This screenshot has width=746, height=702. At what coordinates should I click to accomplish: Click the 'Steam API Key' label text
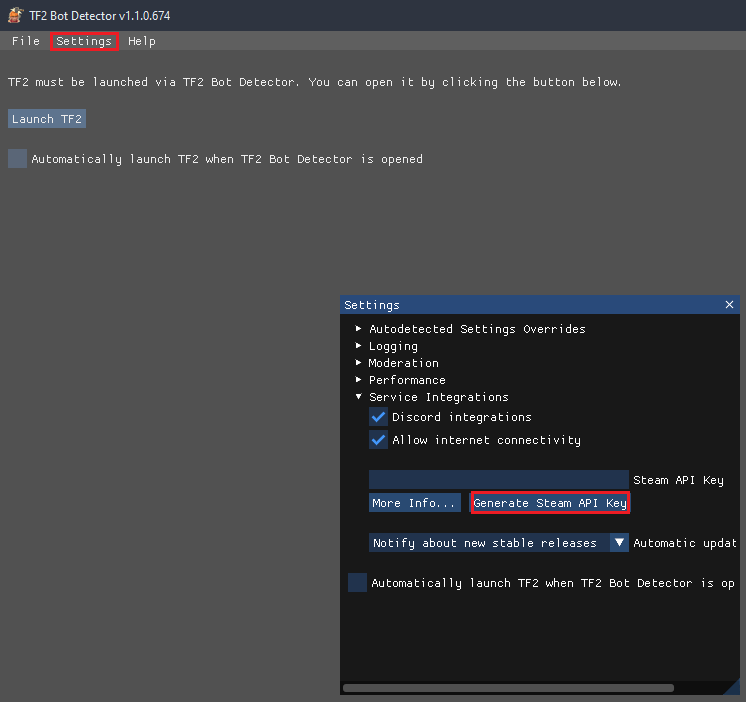(x=678, y=480)
